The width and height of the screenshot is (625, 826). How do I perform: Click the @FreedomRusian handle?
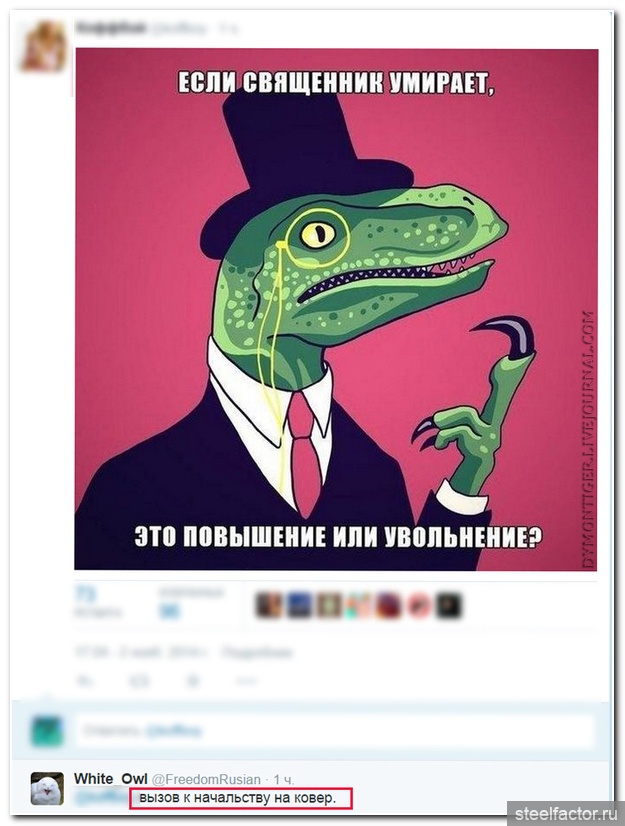(206, 779)
